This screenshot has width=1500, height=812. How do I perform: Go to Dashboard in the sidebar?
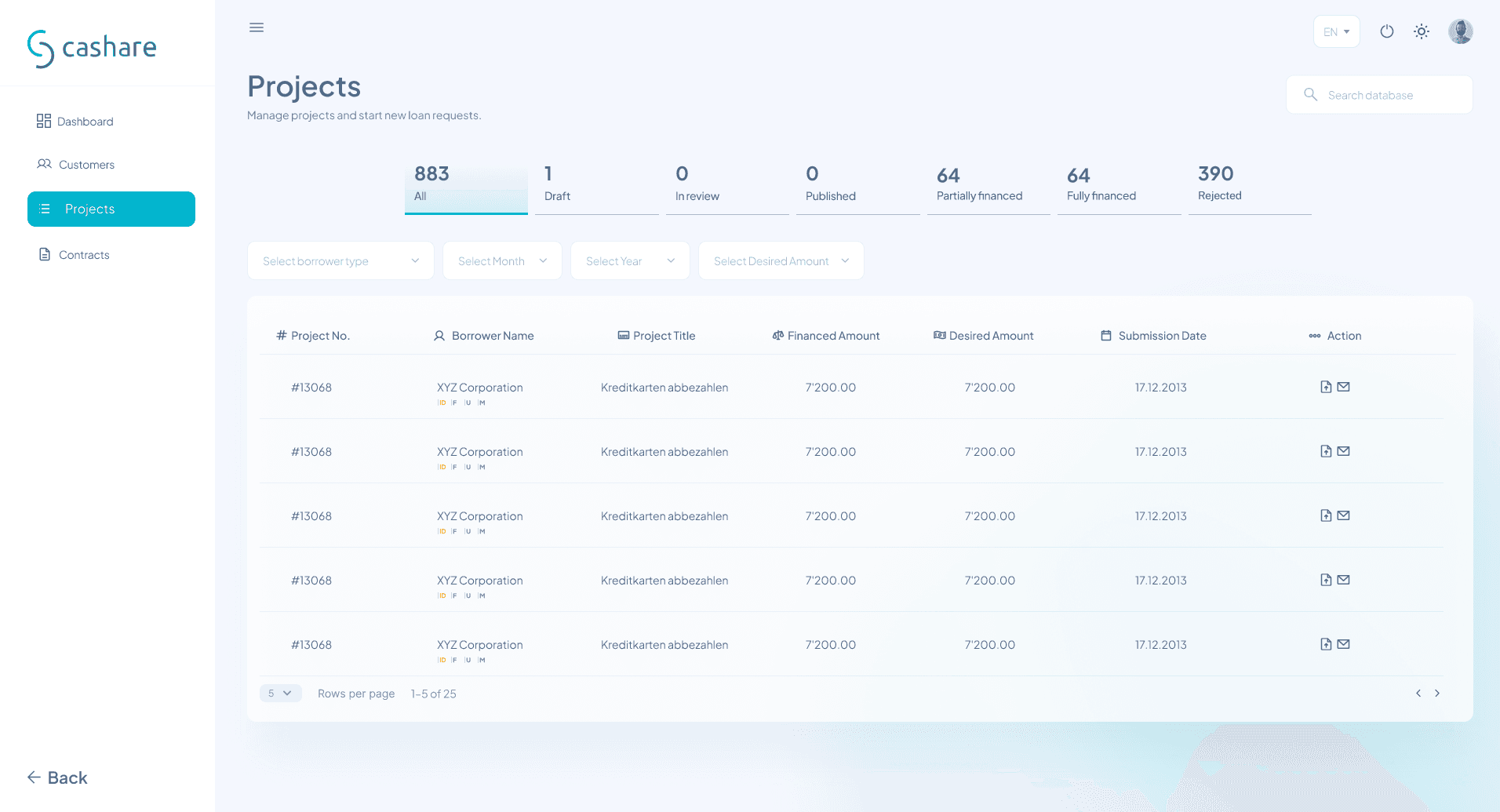click(x=75, y=121)
